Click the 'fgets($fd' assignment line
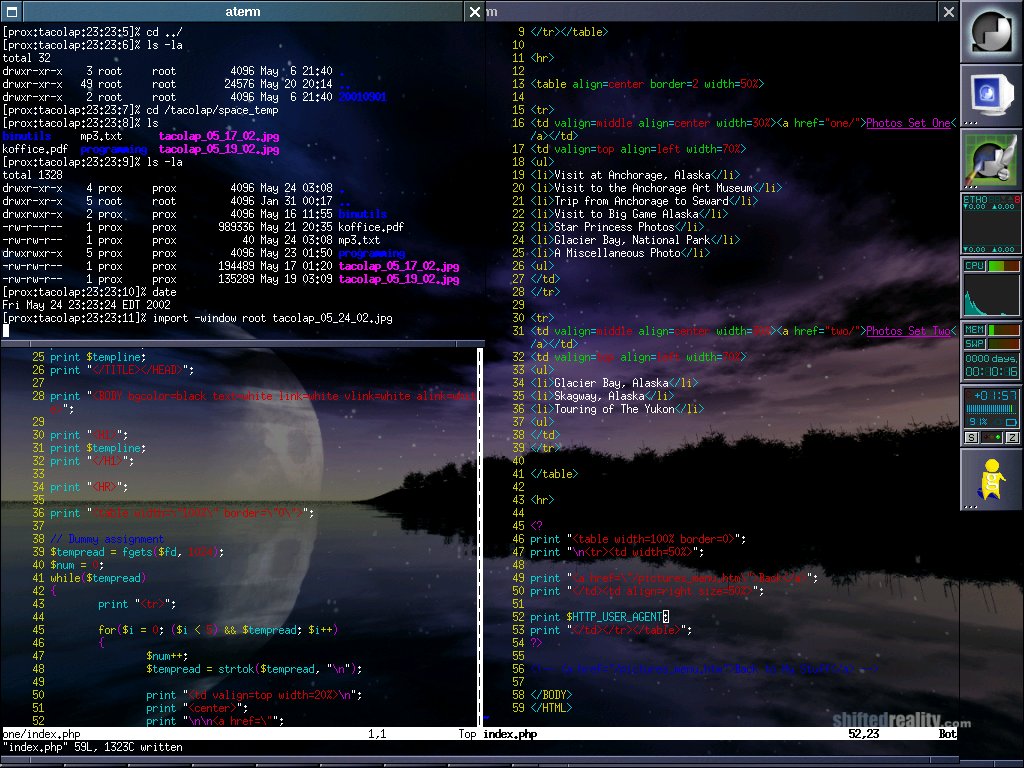Image resolution: width=1024 pixels, height=768 pixels. point(137,552)
